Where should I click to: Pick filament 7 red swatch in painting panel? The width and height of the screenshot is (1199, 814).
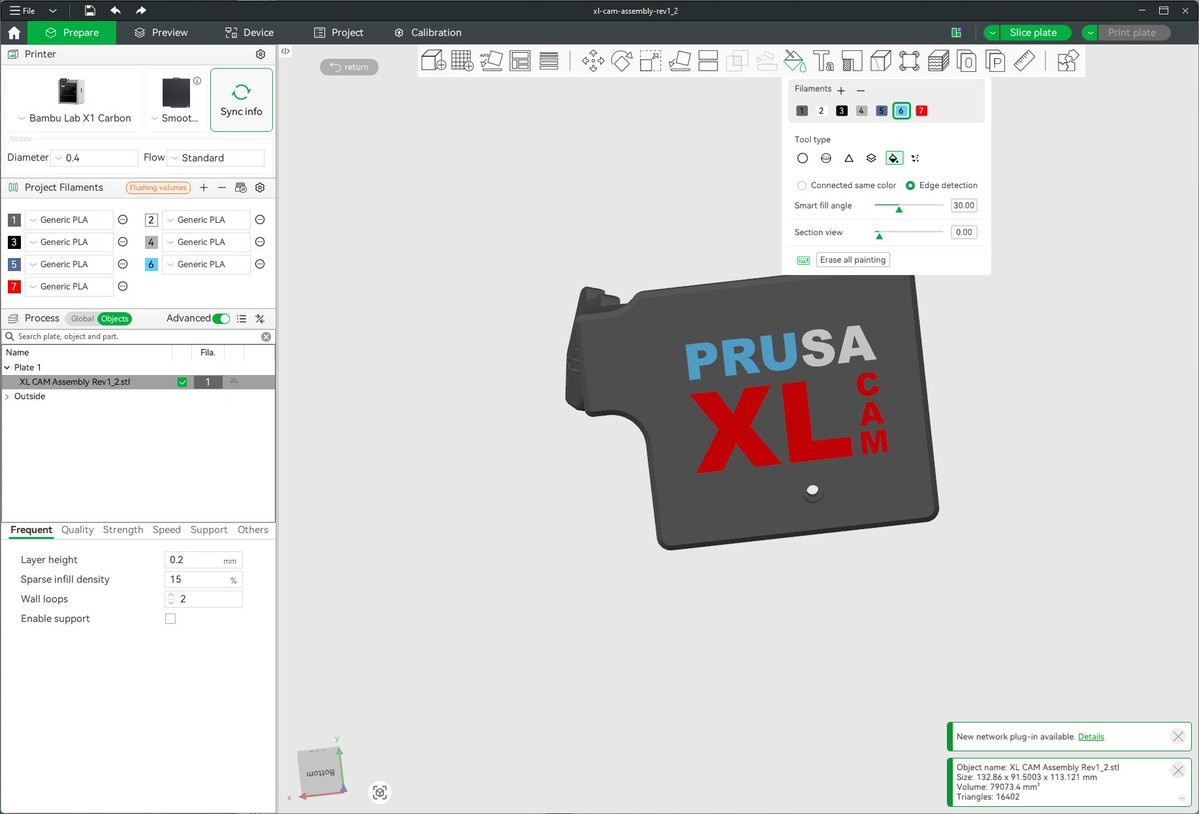(921, 111)
